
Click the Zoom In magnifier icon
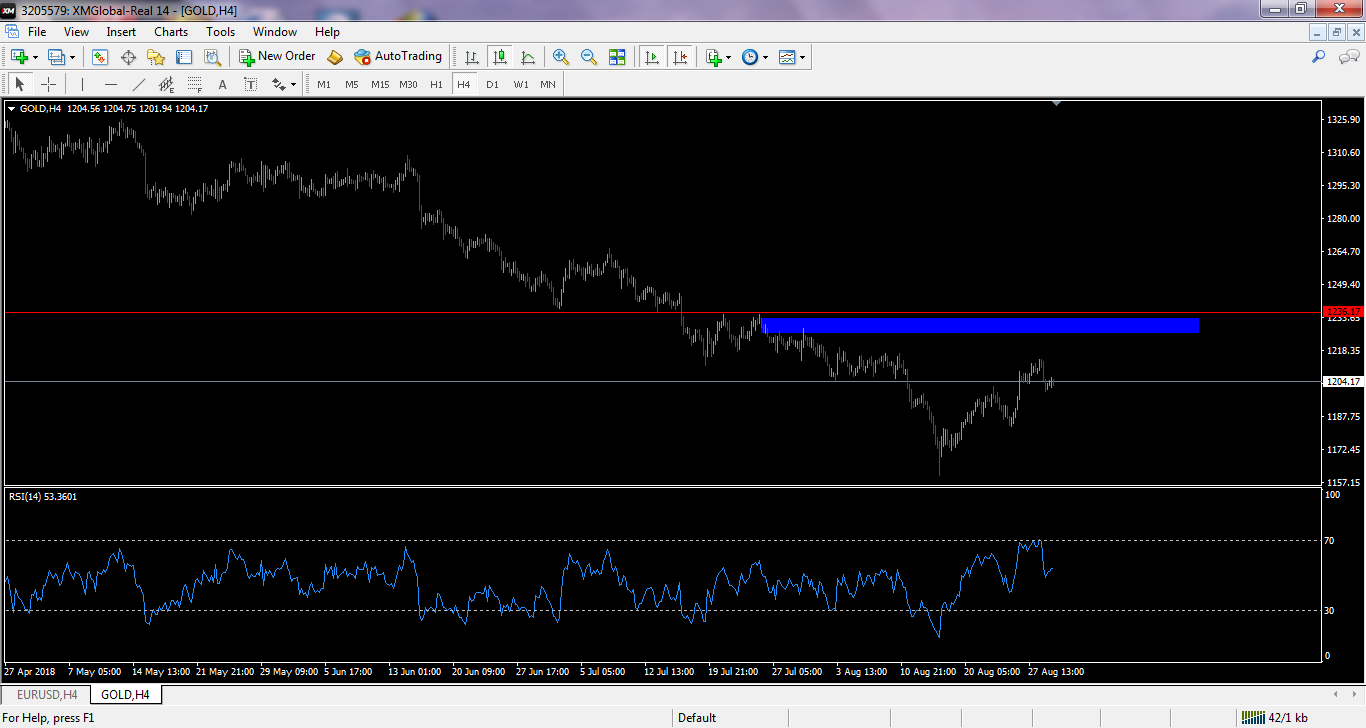click(x=561, y=57)
